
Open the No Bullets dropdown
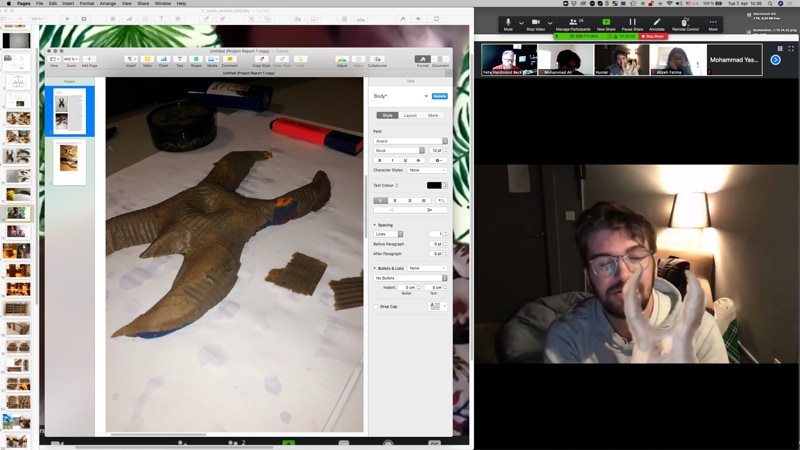(x=410, y=278)
